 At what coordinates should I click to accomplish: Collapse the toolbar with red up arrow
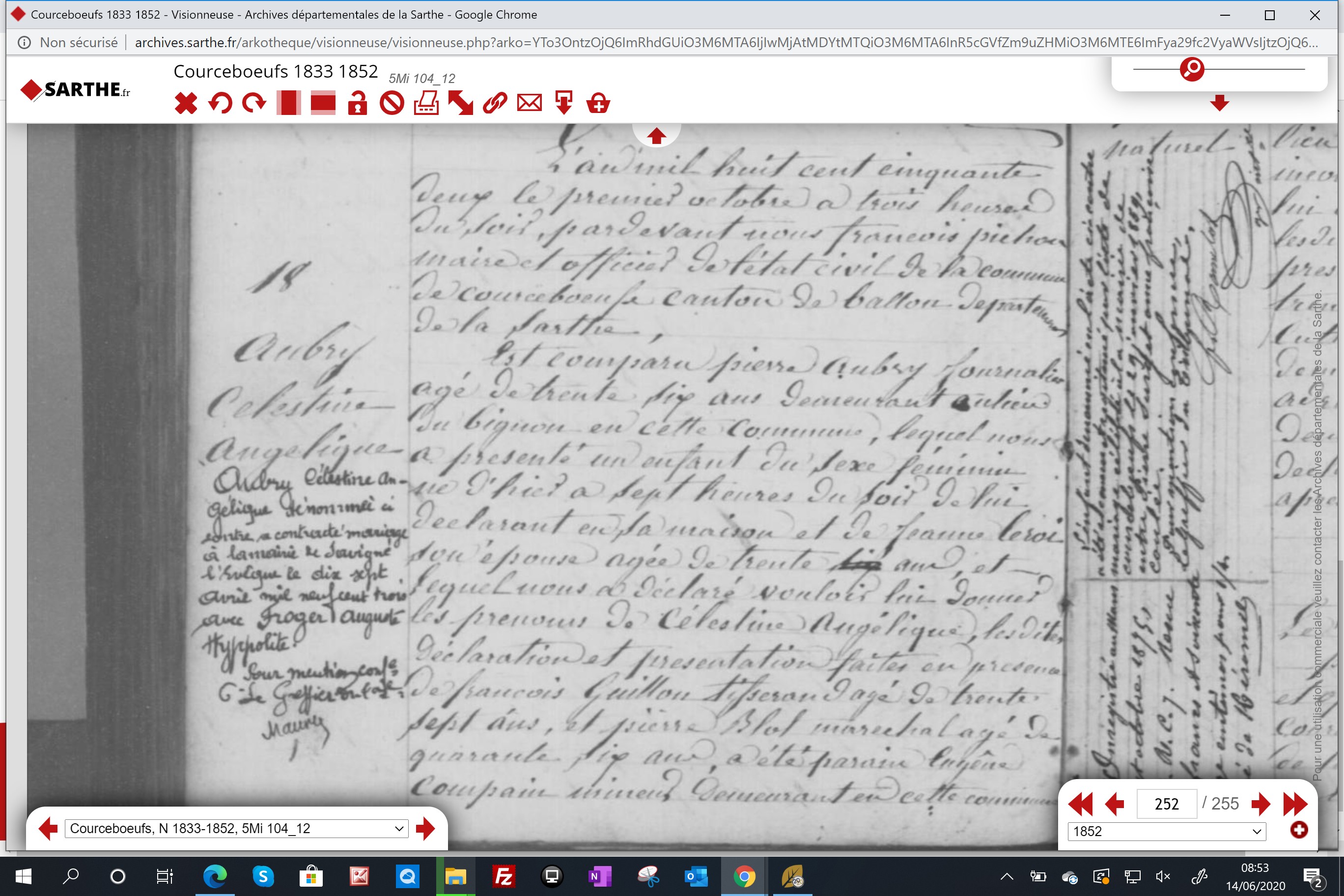[656, 136]
